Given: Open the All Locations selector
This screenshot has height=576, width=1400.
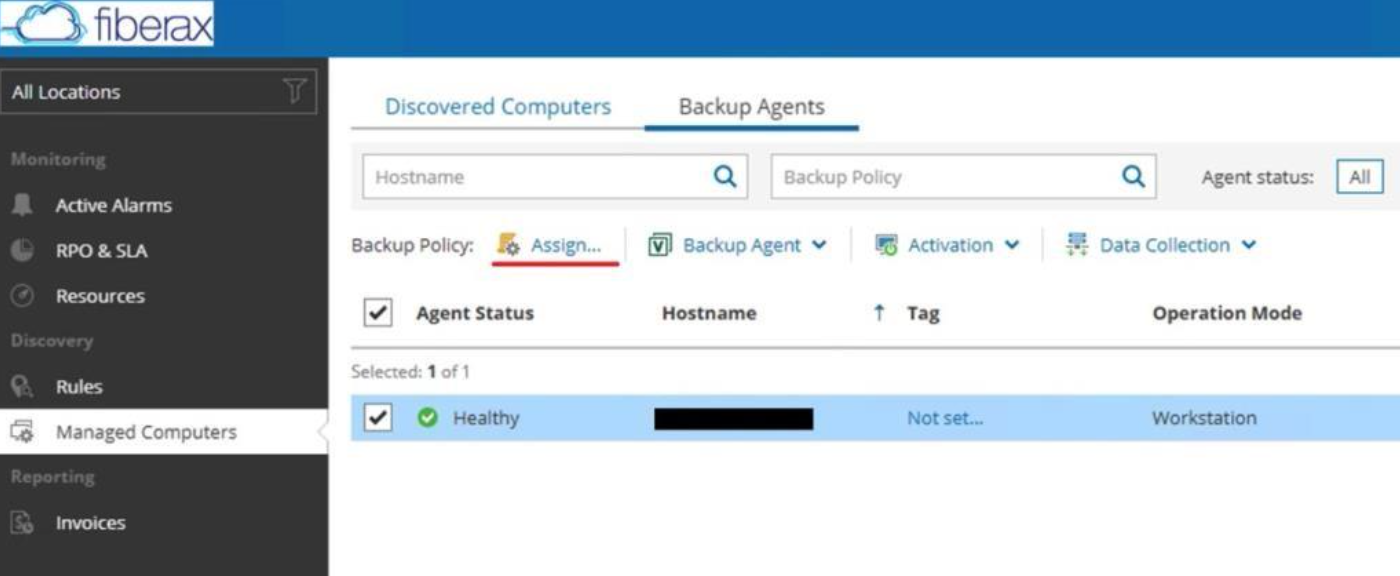Looking at the screenshot, I should (x=159, y=92).
